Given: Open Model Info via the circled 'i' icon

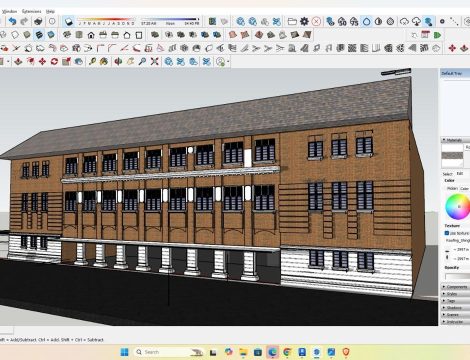Looking at the screenshot, I should pos(52,22).
